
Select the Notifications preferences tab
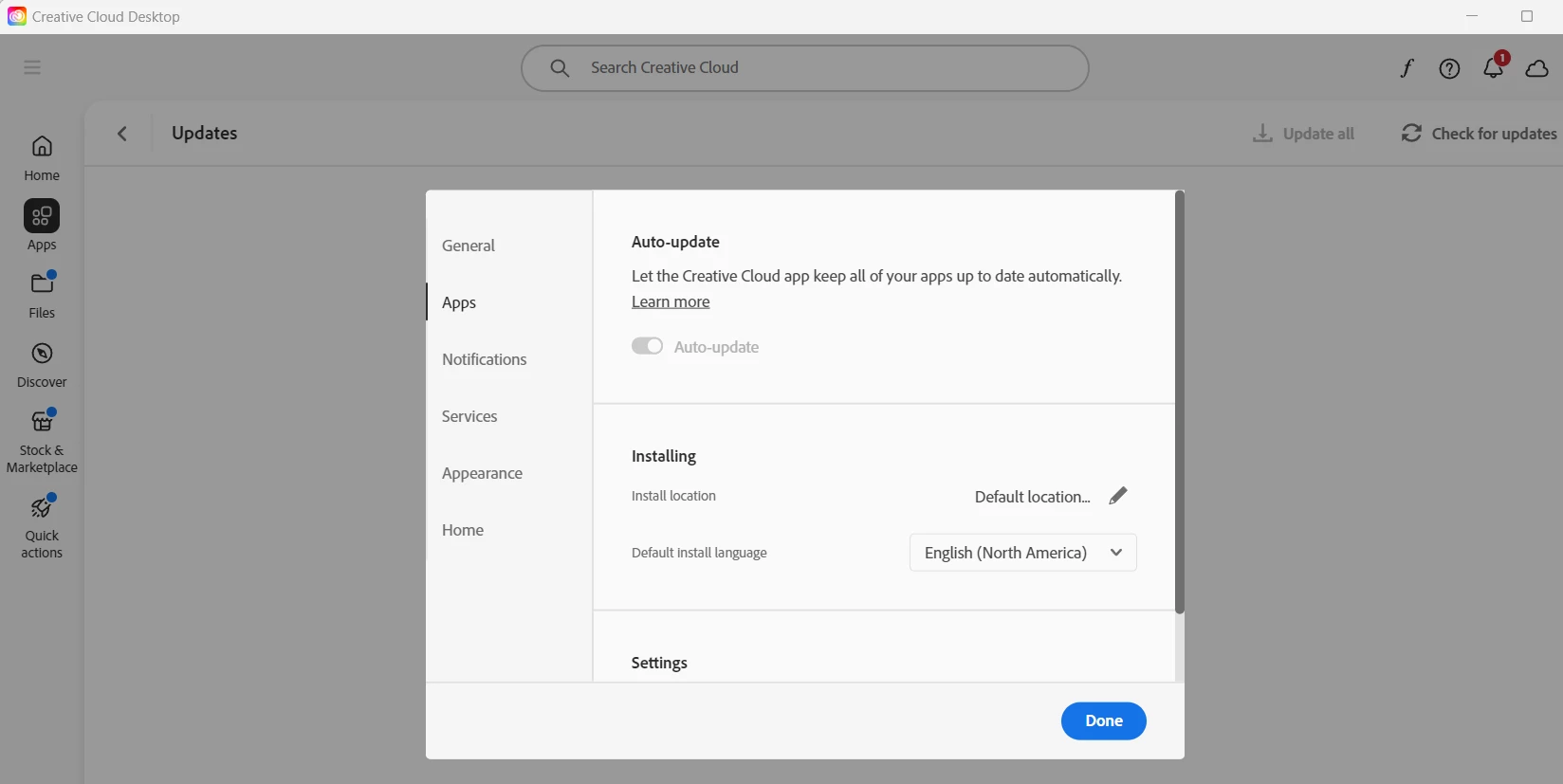[x=485, y=359]
